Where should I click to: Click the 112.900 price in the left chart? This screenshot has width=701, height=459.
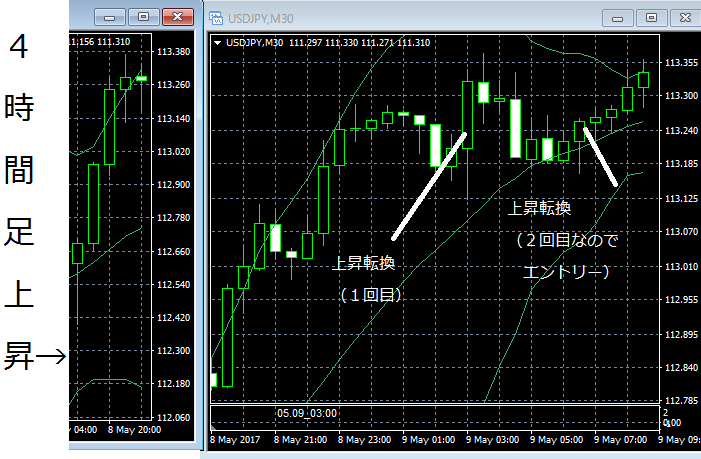(x=173, y=185)
